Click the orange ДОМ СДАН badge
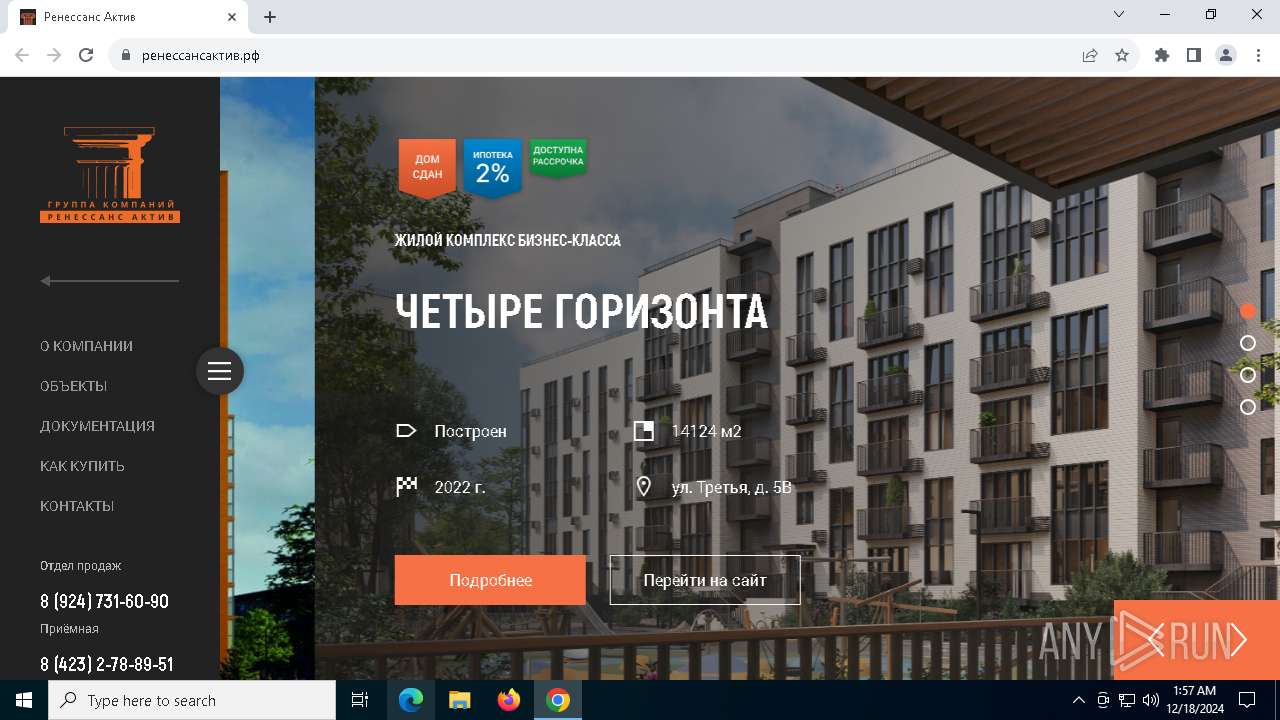Image resolution: width=1280 pixels, height=720 pixels. point(427,167)
